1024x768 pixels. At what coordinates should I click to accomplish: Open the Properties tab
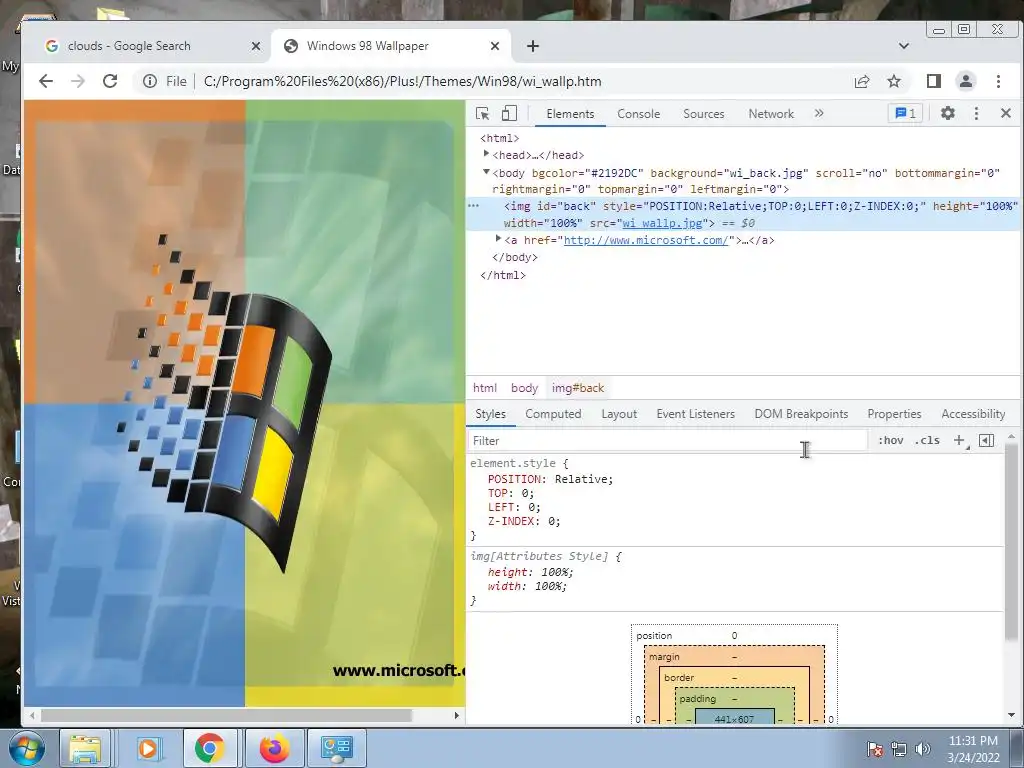click(894, 414)
